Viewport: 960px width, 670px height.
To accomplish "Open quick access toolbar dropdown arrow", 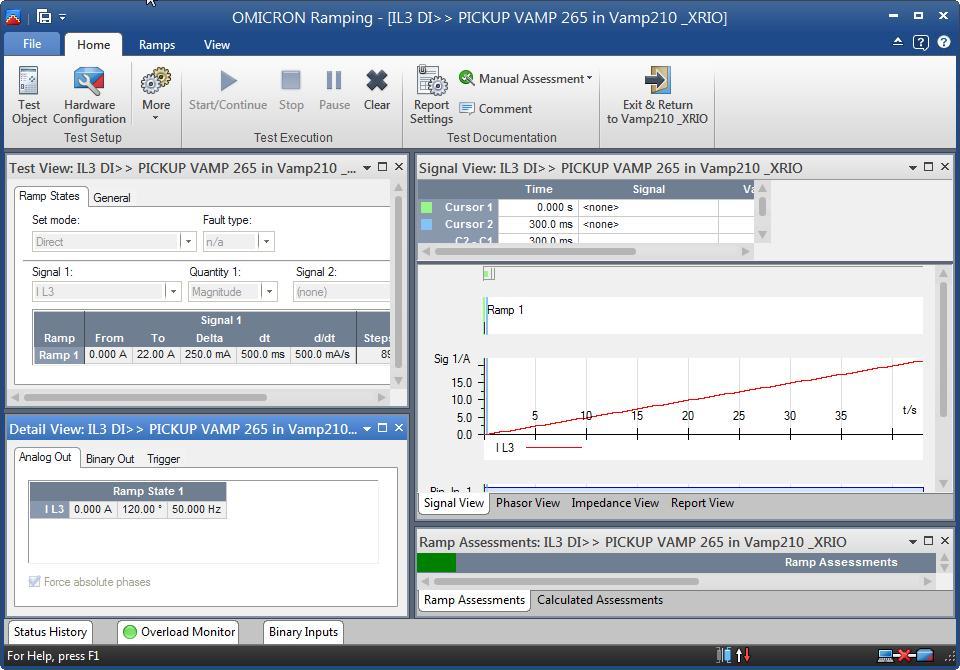I will pos(62,17).
